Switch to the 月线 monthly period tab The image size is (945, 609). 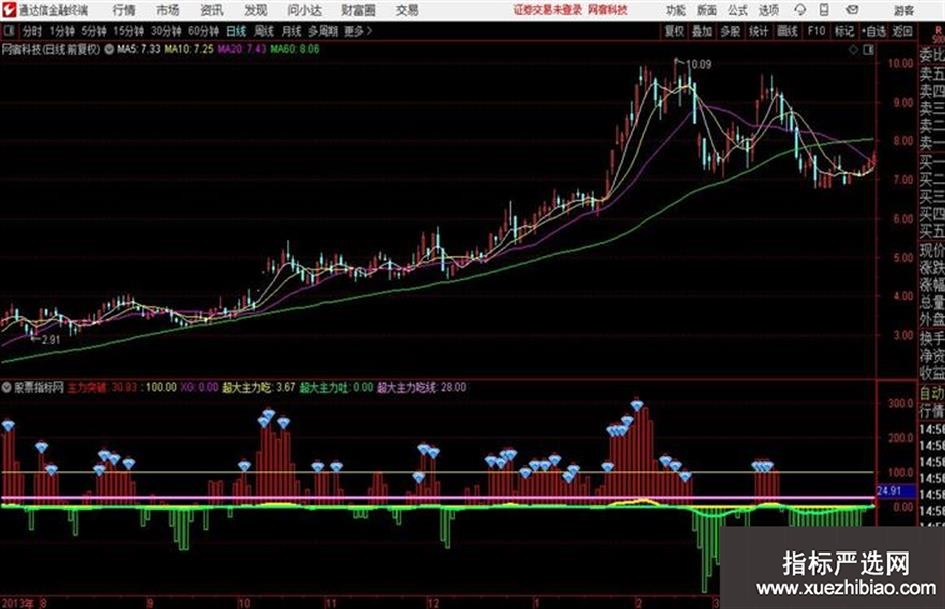pyautogui.click(x=291, y=31)
